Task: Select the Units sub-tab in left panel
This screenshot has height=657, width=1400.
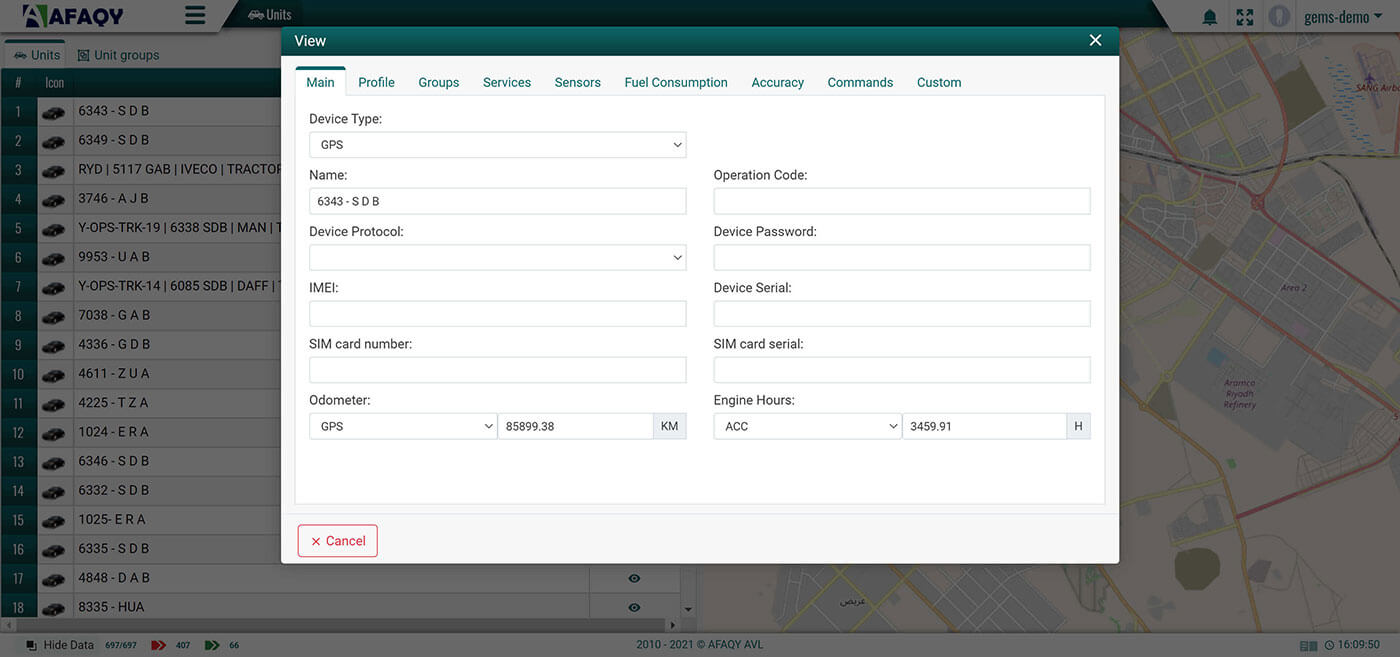Action: tap(37, 55)
